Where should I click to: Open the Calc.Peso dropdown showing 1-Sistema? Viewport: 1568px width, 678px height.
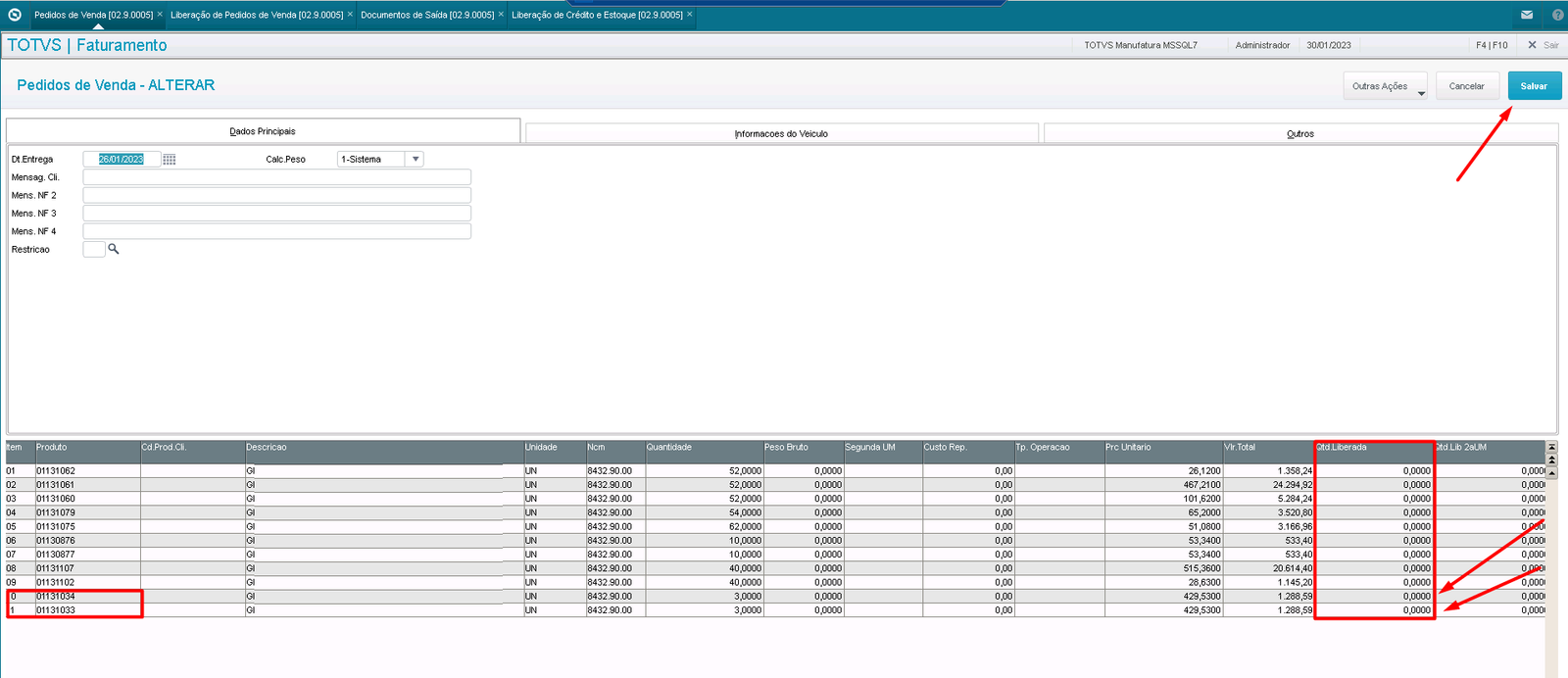[x=380, y=159]
